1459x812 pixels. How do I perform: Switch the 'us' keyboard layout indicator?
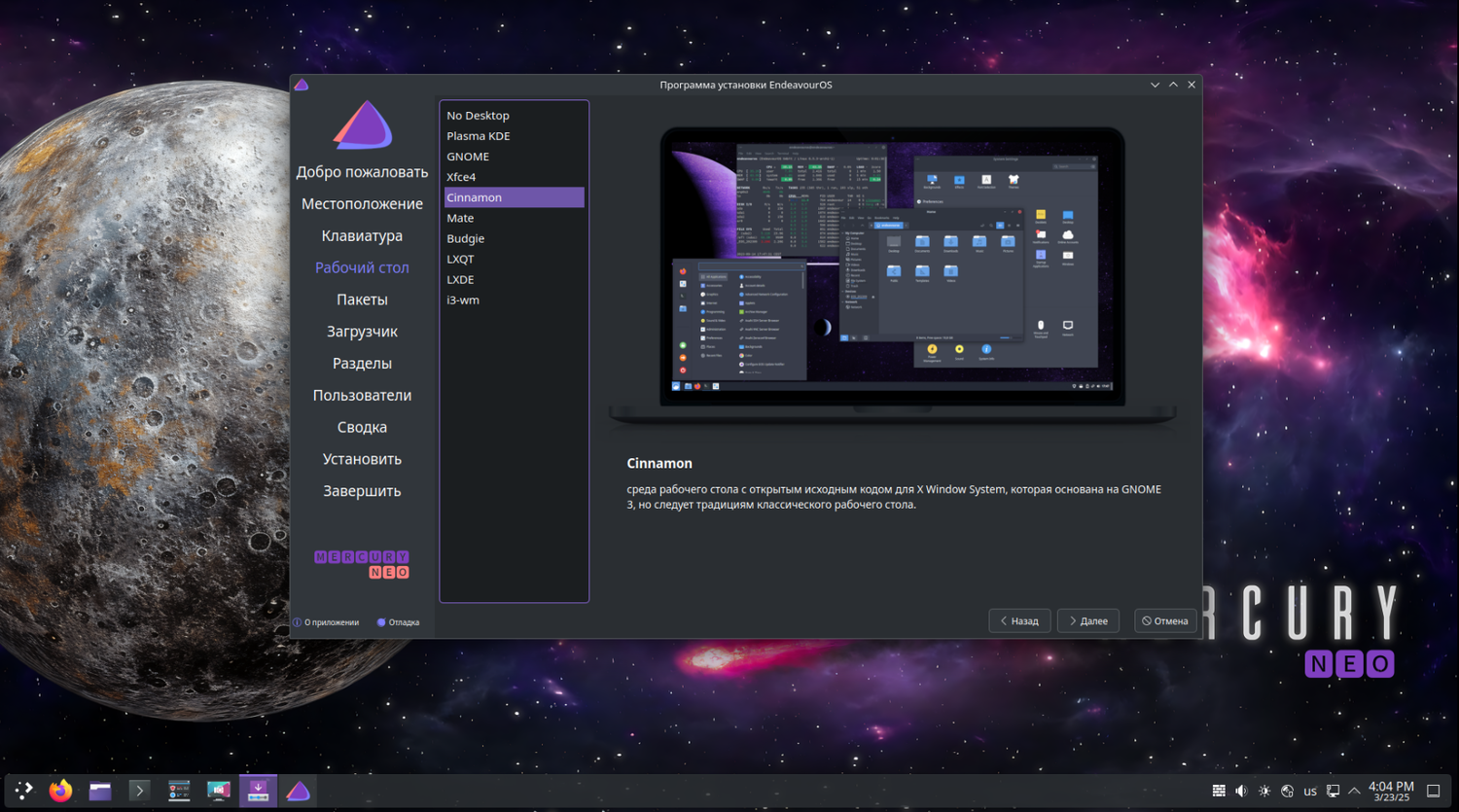click(x=1310, y=792)
